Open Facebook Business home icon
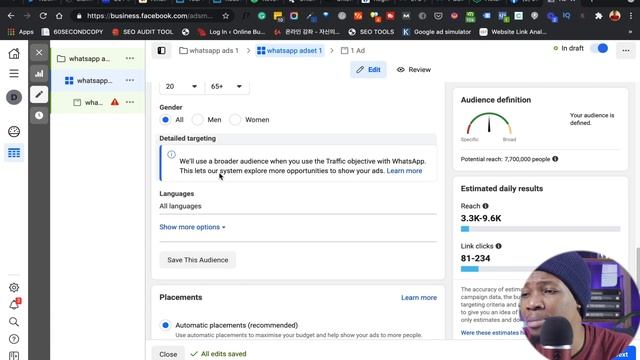 14,53
